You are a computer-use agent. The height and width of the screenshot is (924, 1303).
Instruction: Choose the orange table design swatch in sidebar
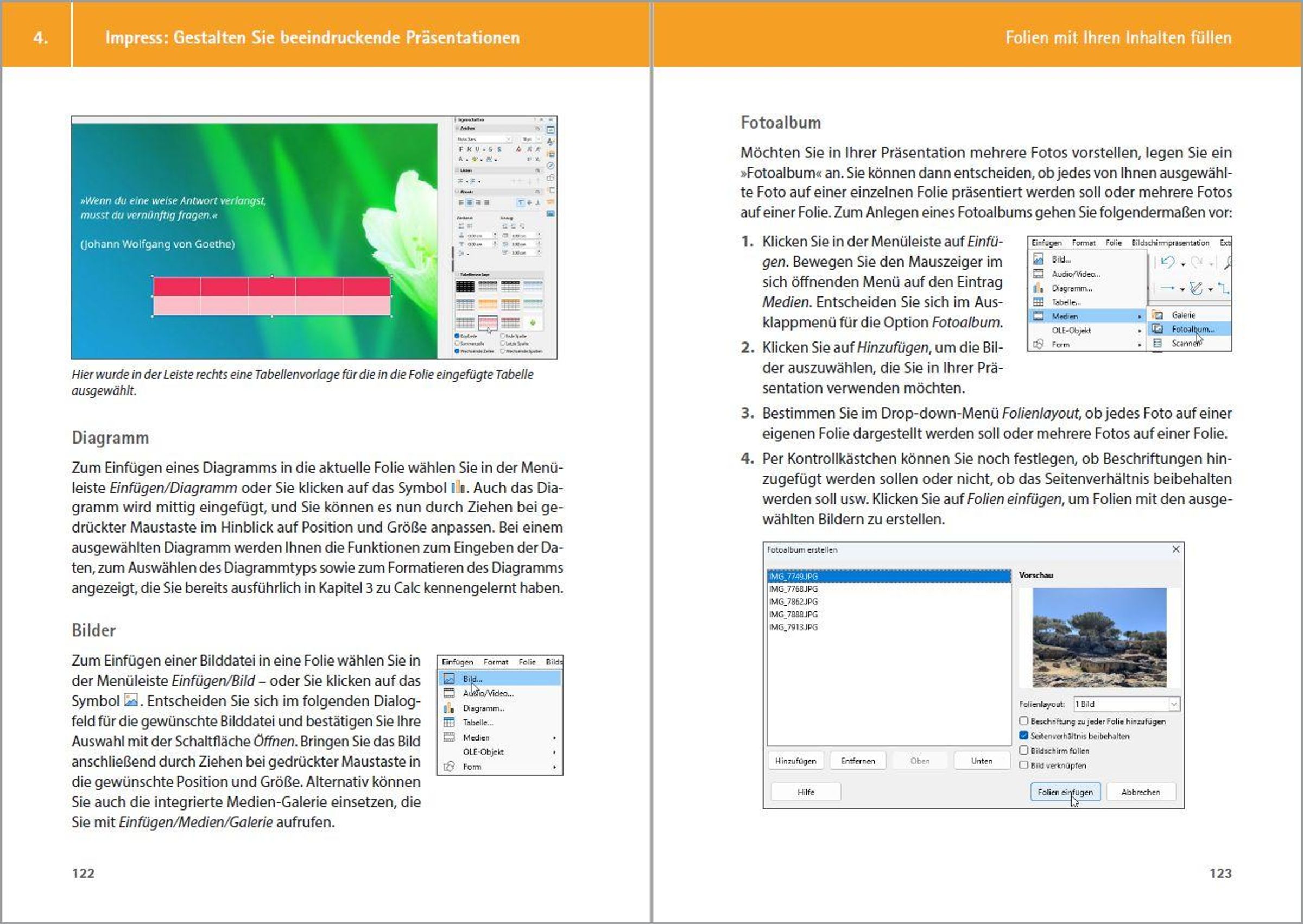(x=488, y=305)
